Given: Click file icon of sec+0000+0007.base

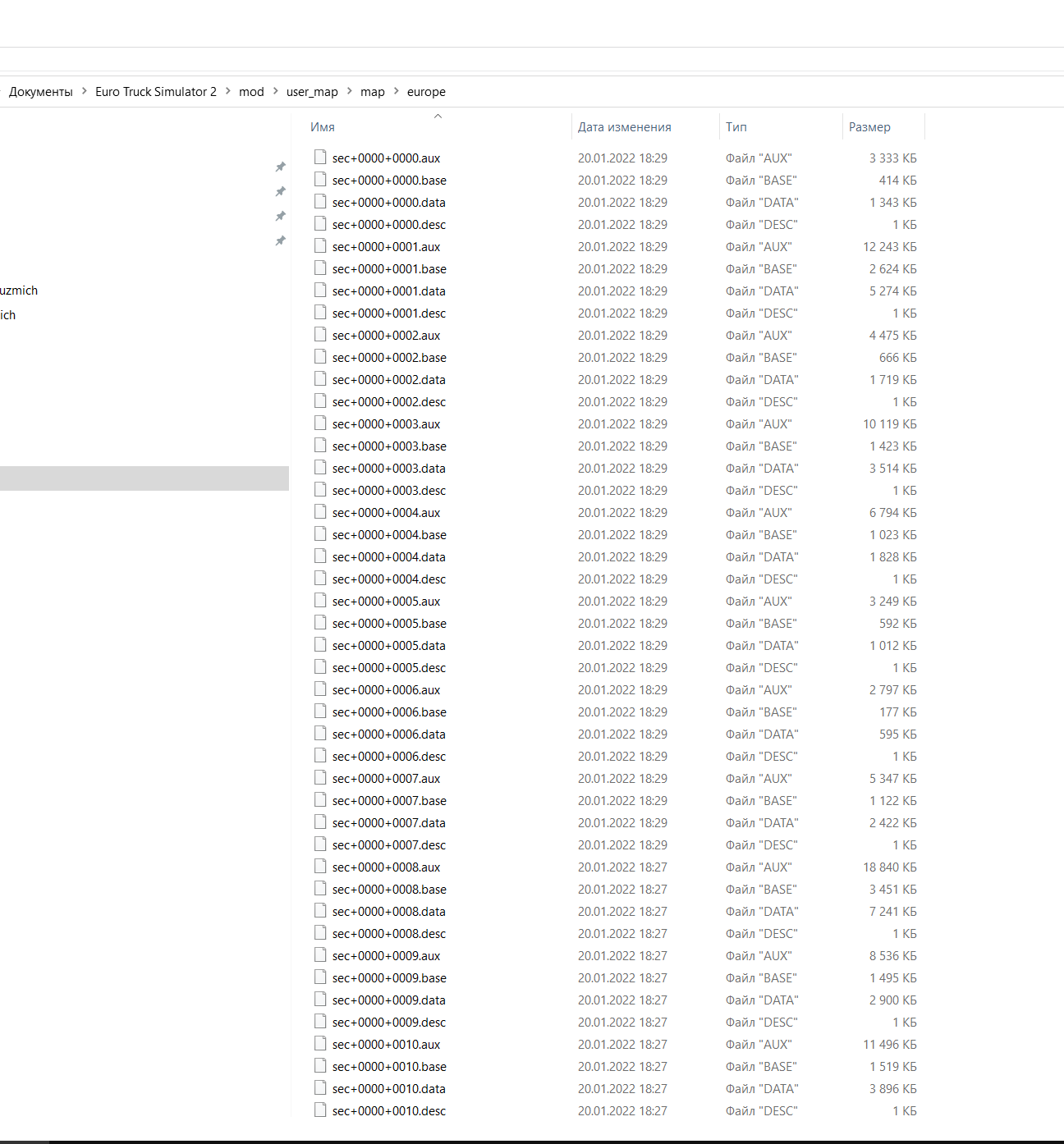Looking at the screenshot, I should tap(320, 799).
